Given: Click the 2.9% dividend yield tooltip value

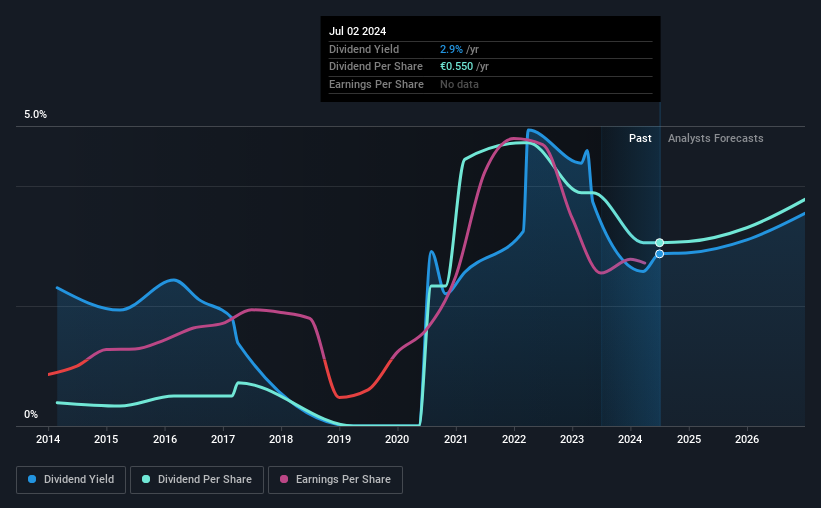Looking at the screenshot, I should (x=451, y=49).
